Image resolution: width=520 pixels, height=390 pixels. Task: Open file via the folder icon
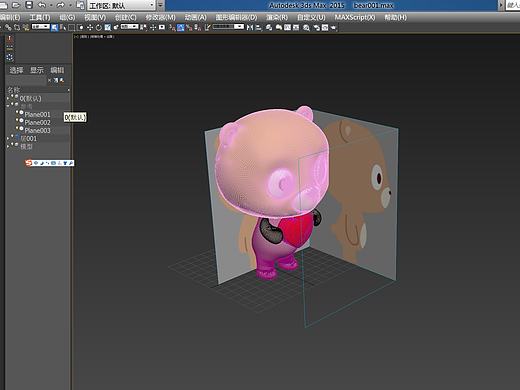point(16,5)
